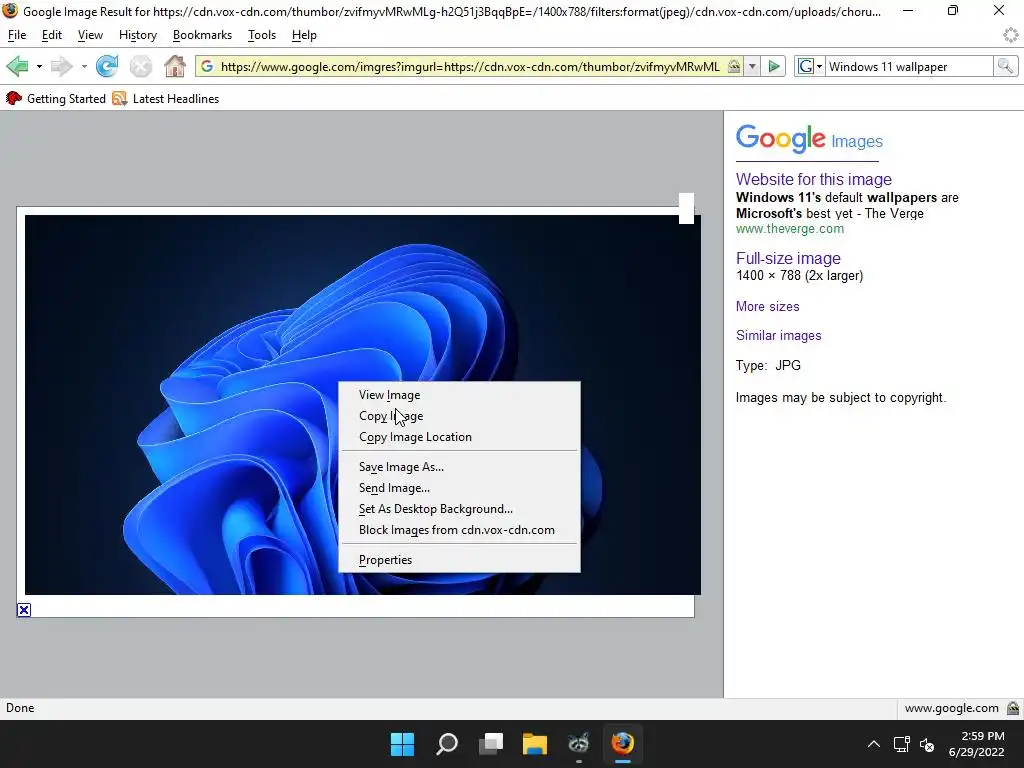1024x768 pixels.
Task: Select Copy Image Location
Action: pos(459,437)
